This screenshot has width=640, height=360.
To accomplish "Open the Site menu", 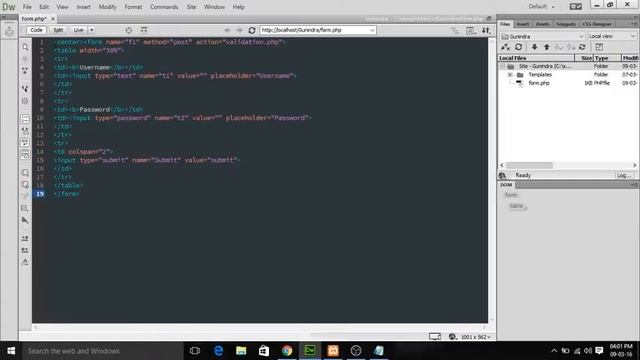I will tap(191, 7).
